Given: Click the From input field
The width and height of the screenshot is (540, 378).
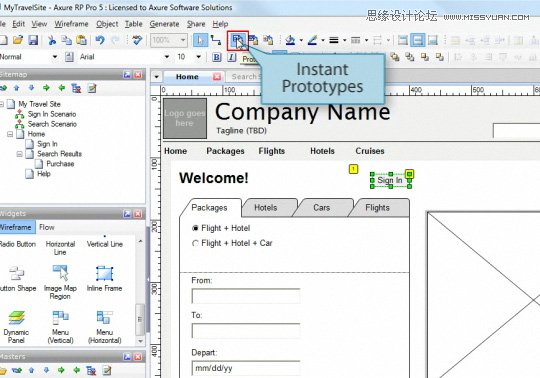Looking at the screenshot, I should 246,296.
